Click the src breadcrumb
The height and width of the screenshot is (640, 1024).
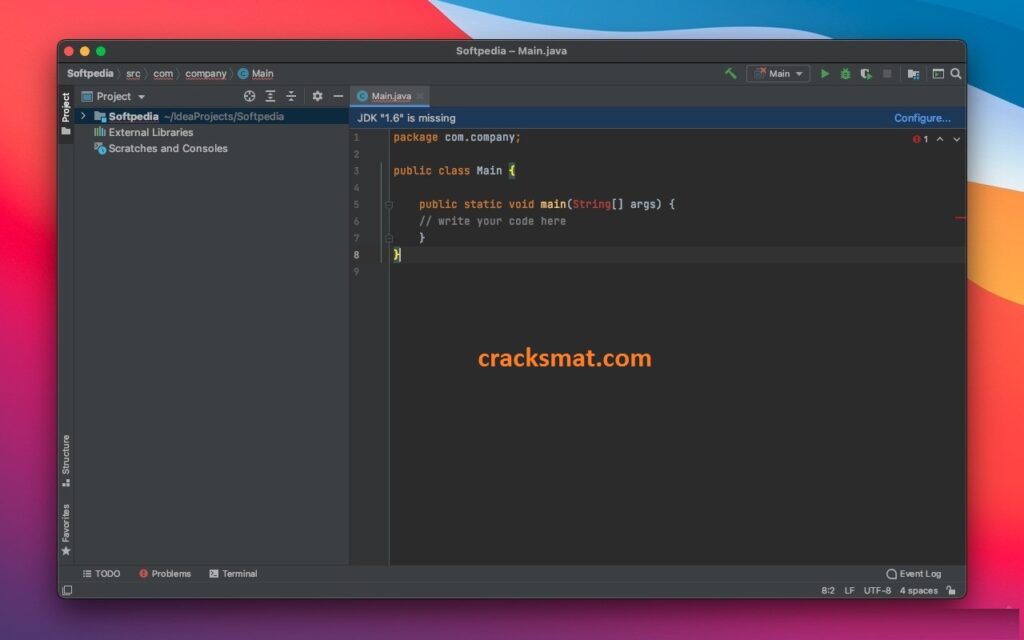[133, 74]
